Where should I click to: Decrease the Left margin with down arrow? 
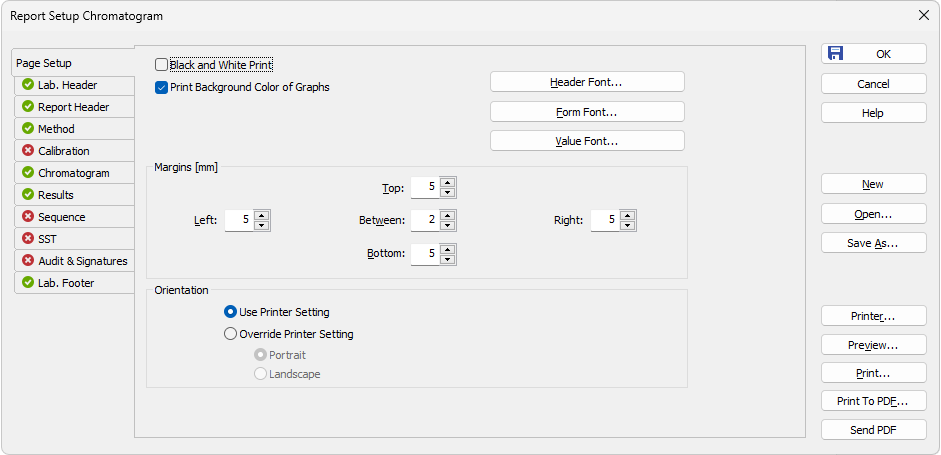pyautogui.click(x=261, y=226)
